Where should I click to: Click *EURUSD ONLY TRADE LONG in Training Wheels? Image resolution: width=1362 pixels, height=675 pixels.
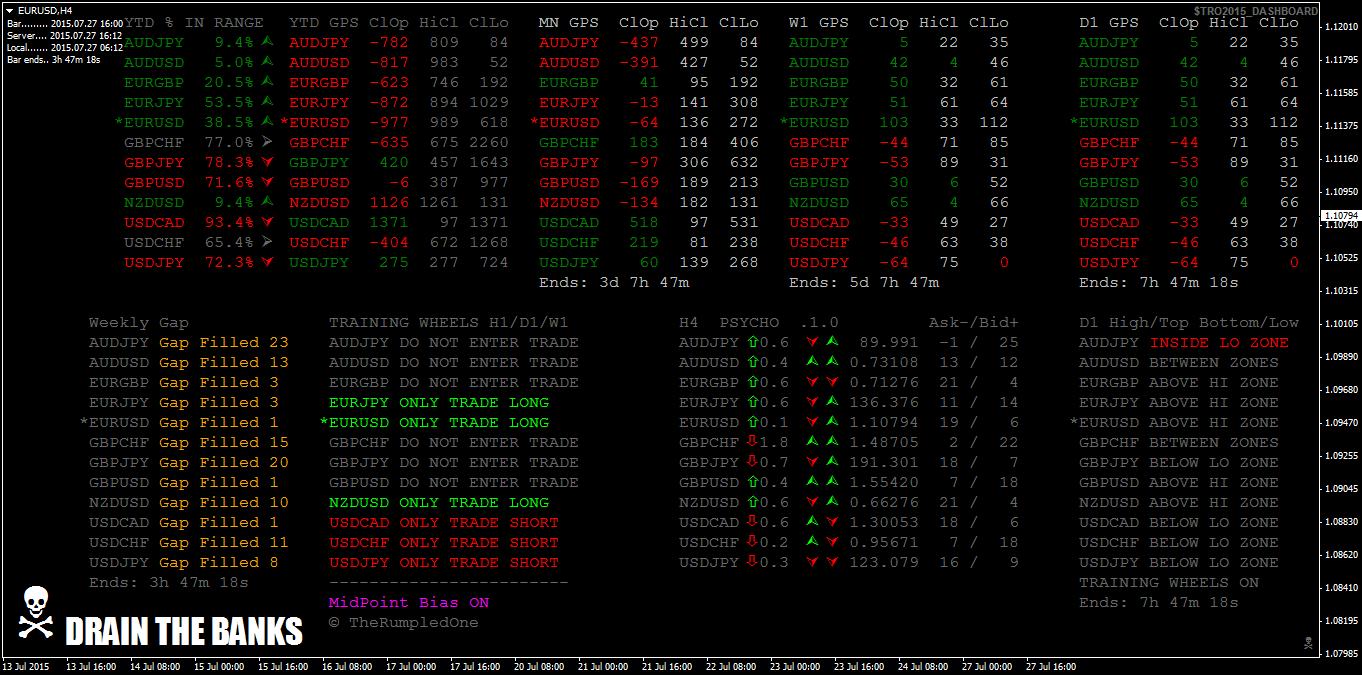[434, 423]
